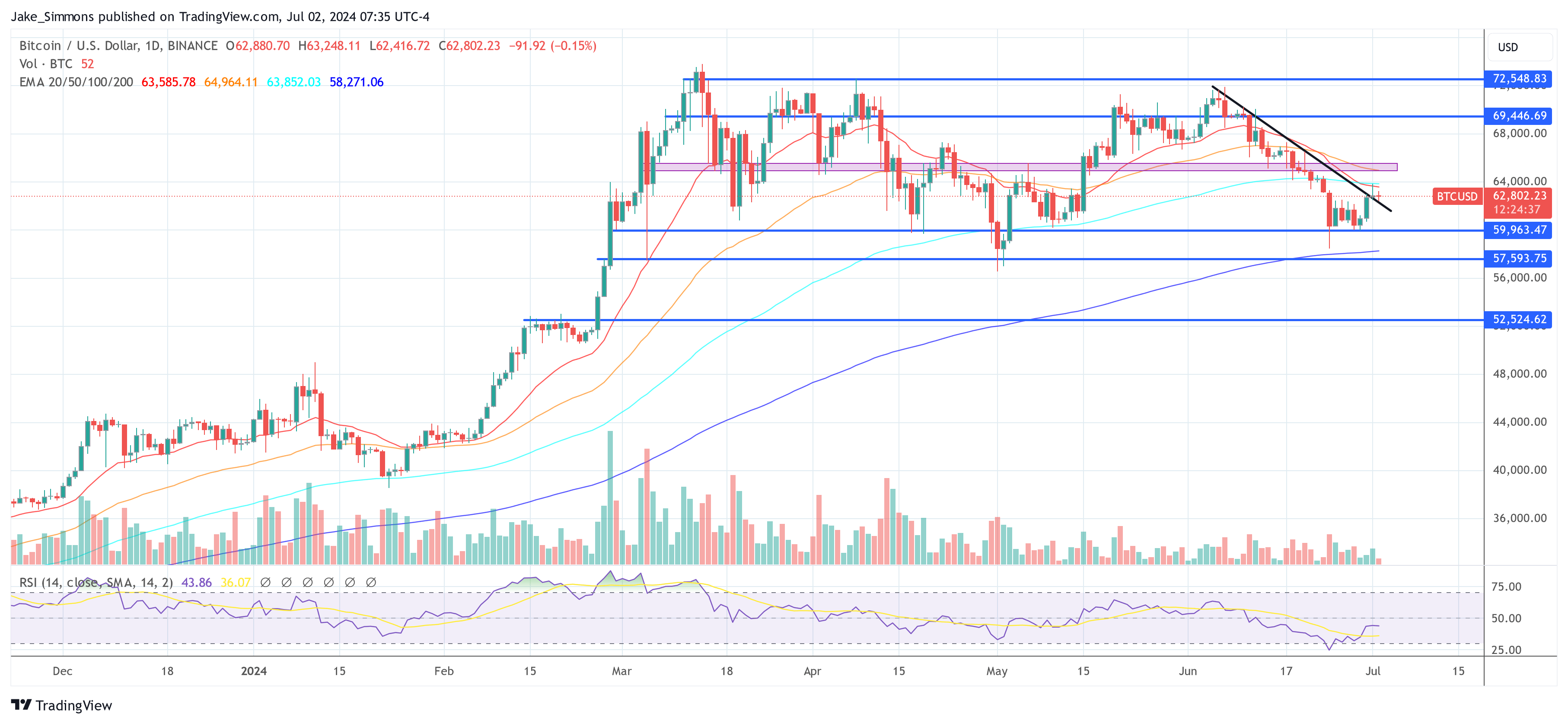Click the Dec label on the time axis
Viewport: 1568px width, 724px height.
pos(63,671)
